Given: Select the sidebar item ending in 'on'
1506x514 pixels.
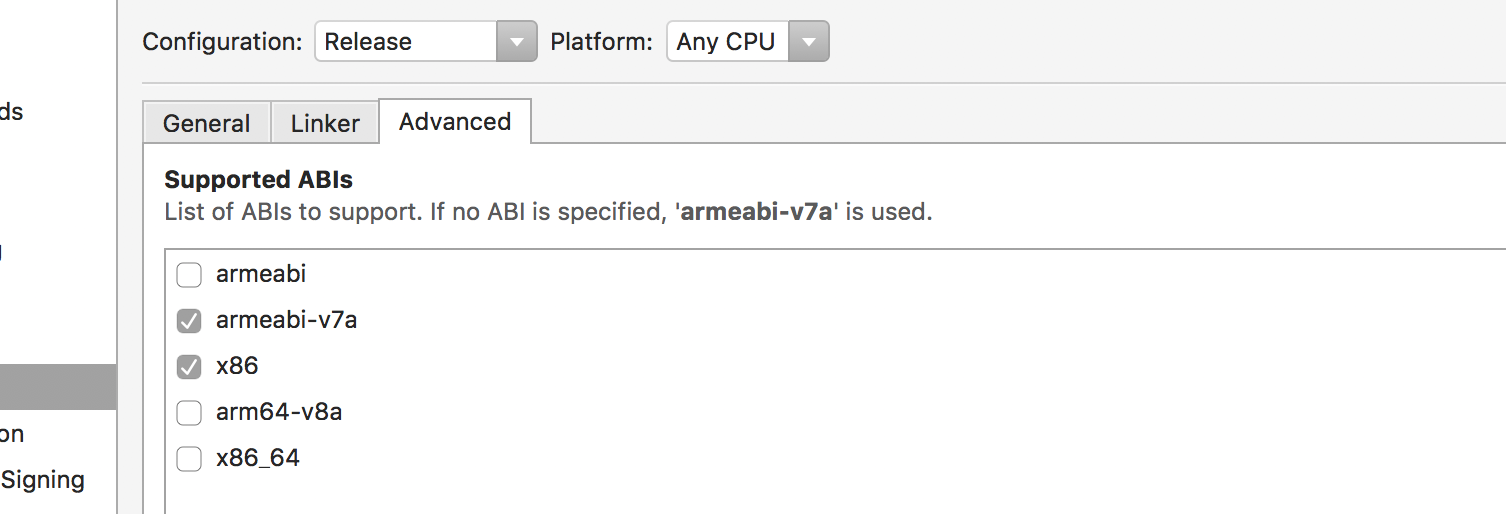Looking at the screenshot, I should (12, 434).
